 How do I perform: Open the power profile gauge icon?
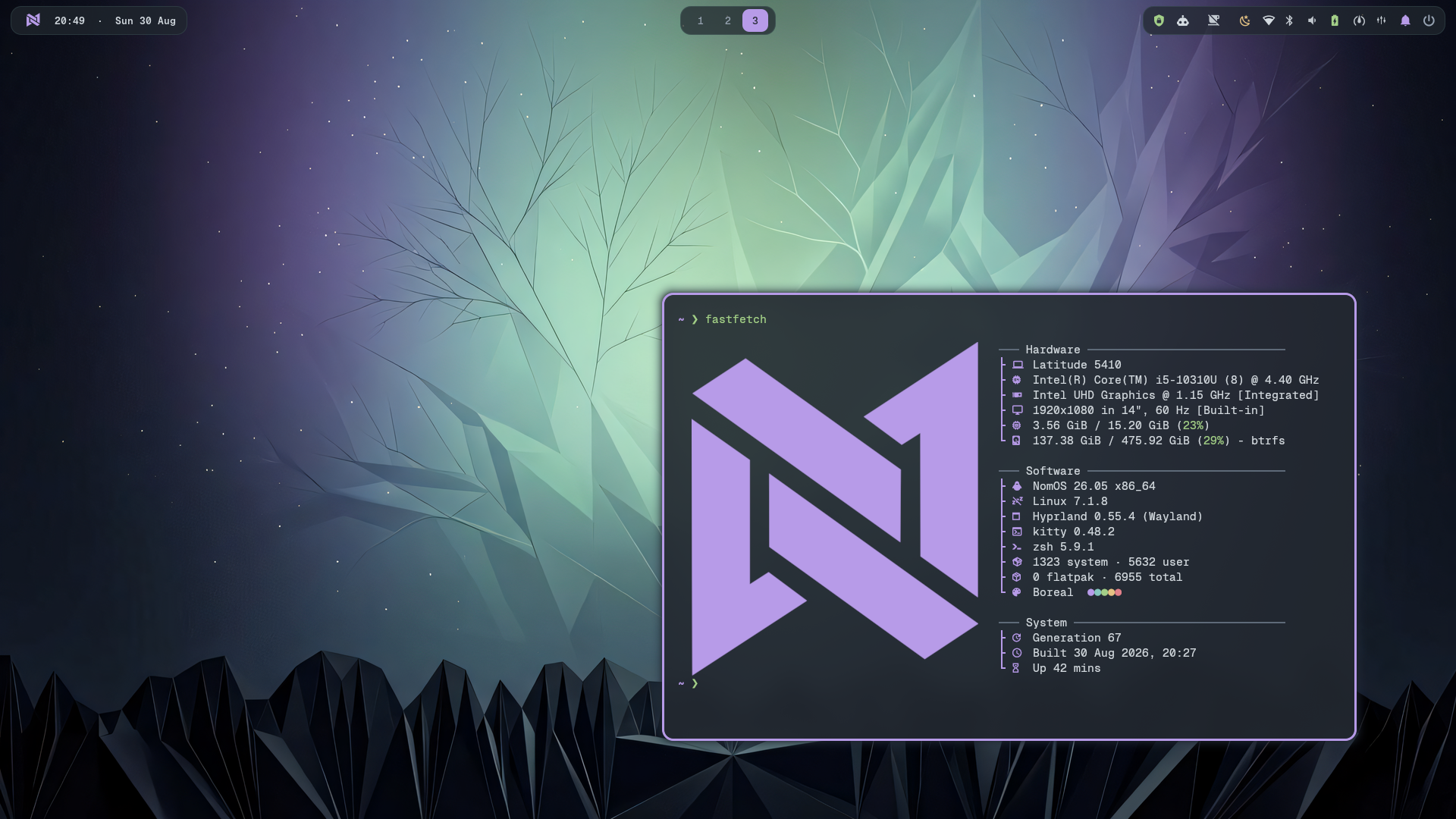tap(1359, 20)
